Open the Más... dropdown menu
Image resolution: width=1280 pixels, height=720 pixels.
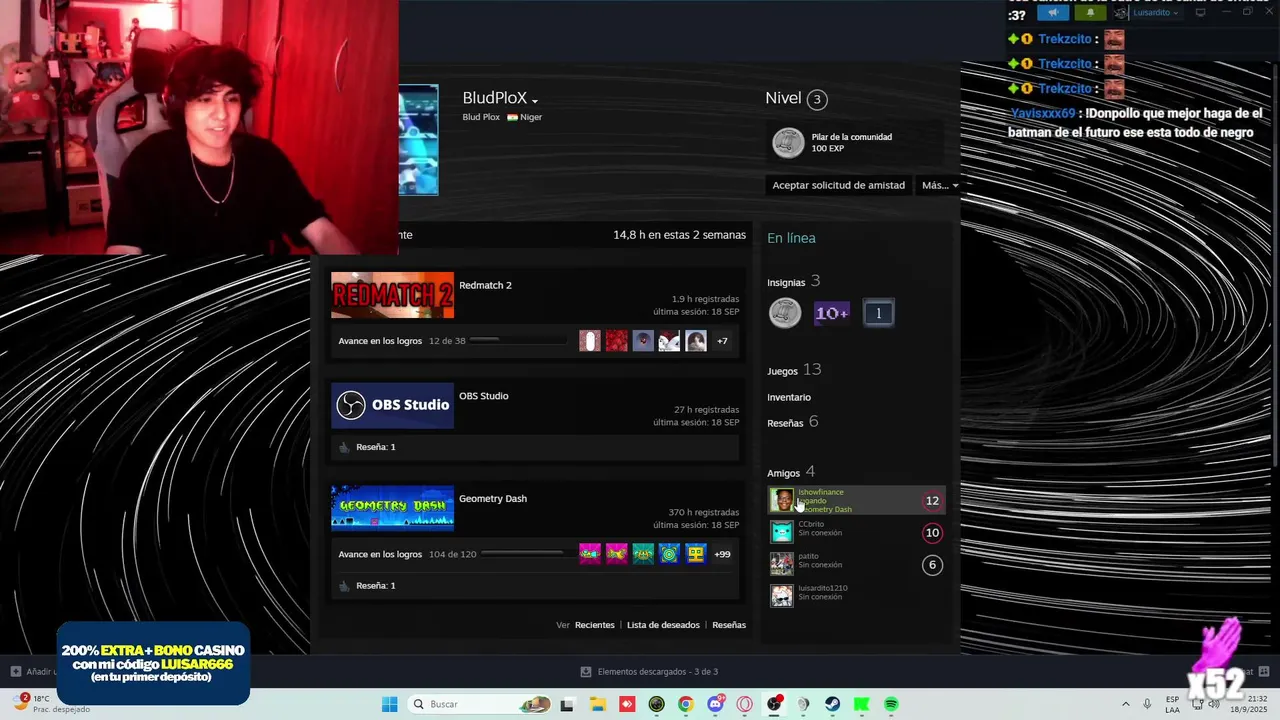pos(939,185)
